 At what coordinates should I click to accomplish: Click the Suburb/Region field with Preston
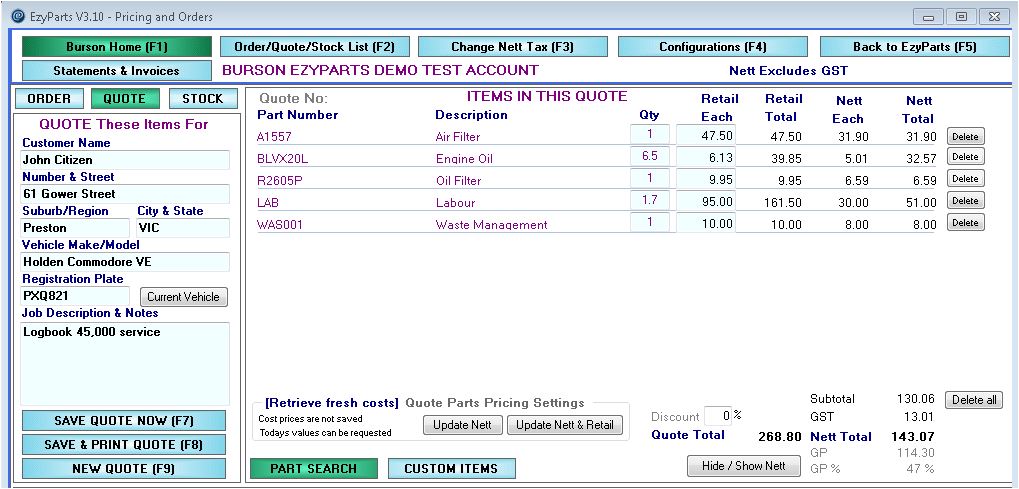tap(75, 228)
